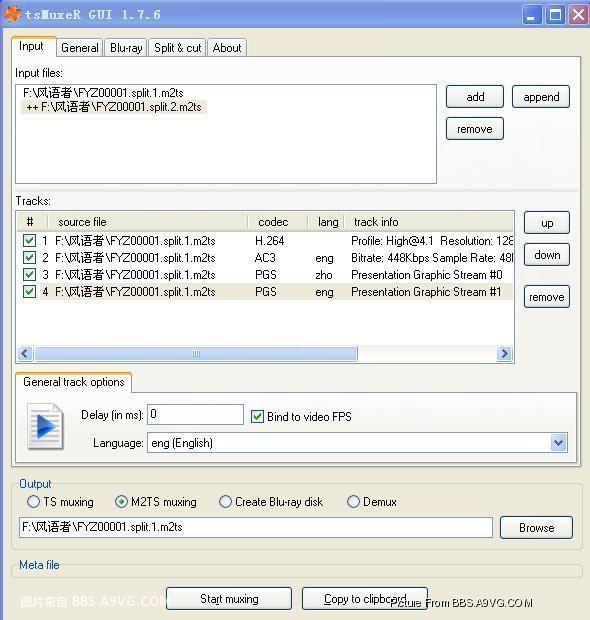This screenshot has width=590, height=620.
Task: Select Presentation Graphic Stream #0 row
Action: [265, 274]
